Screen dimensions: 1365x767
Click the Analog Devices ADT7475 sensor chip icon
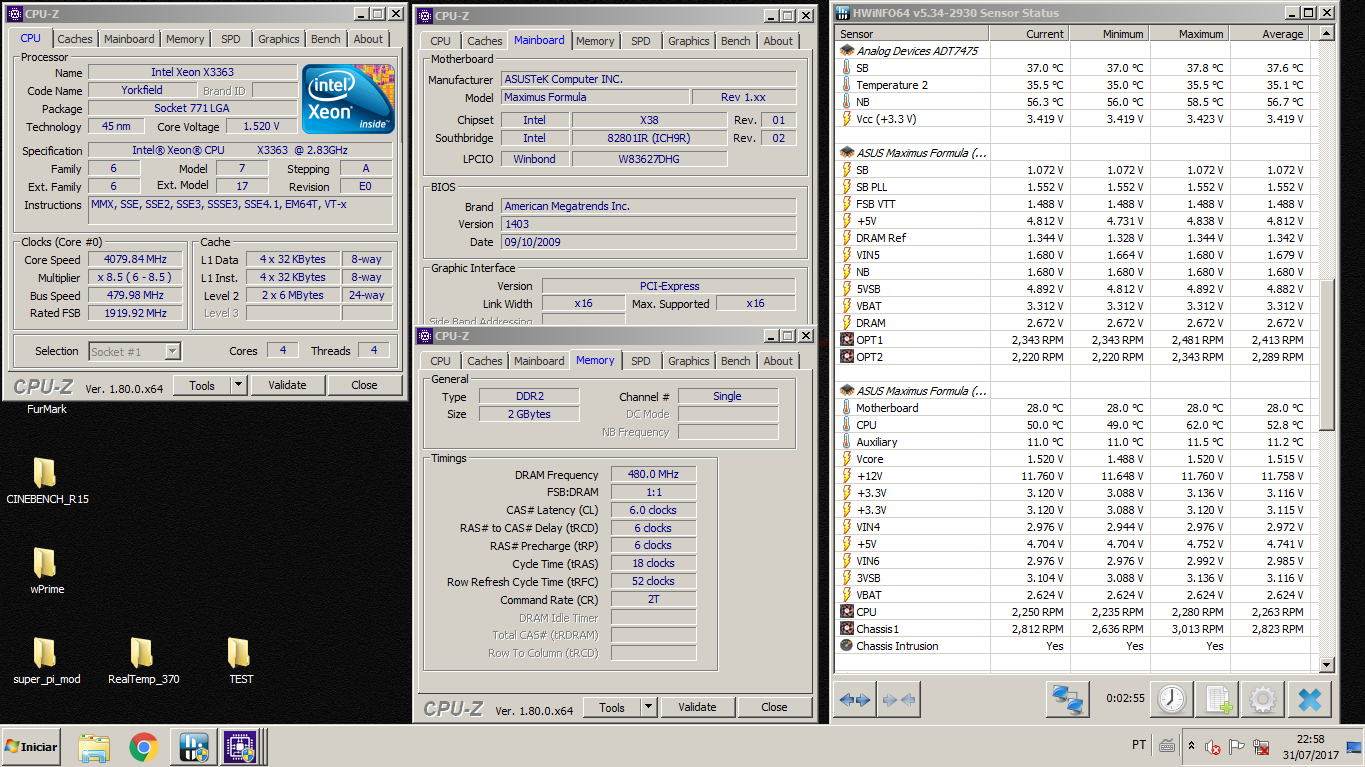[846, 51]
